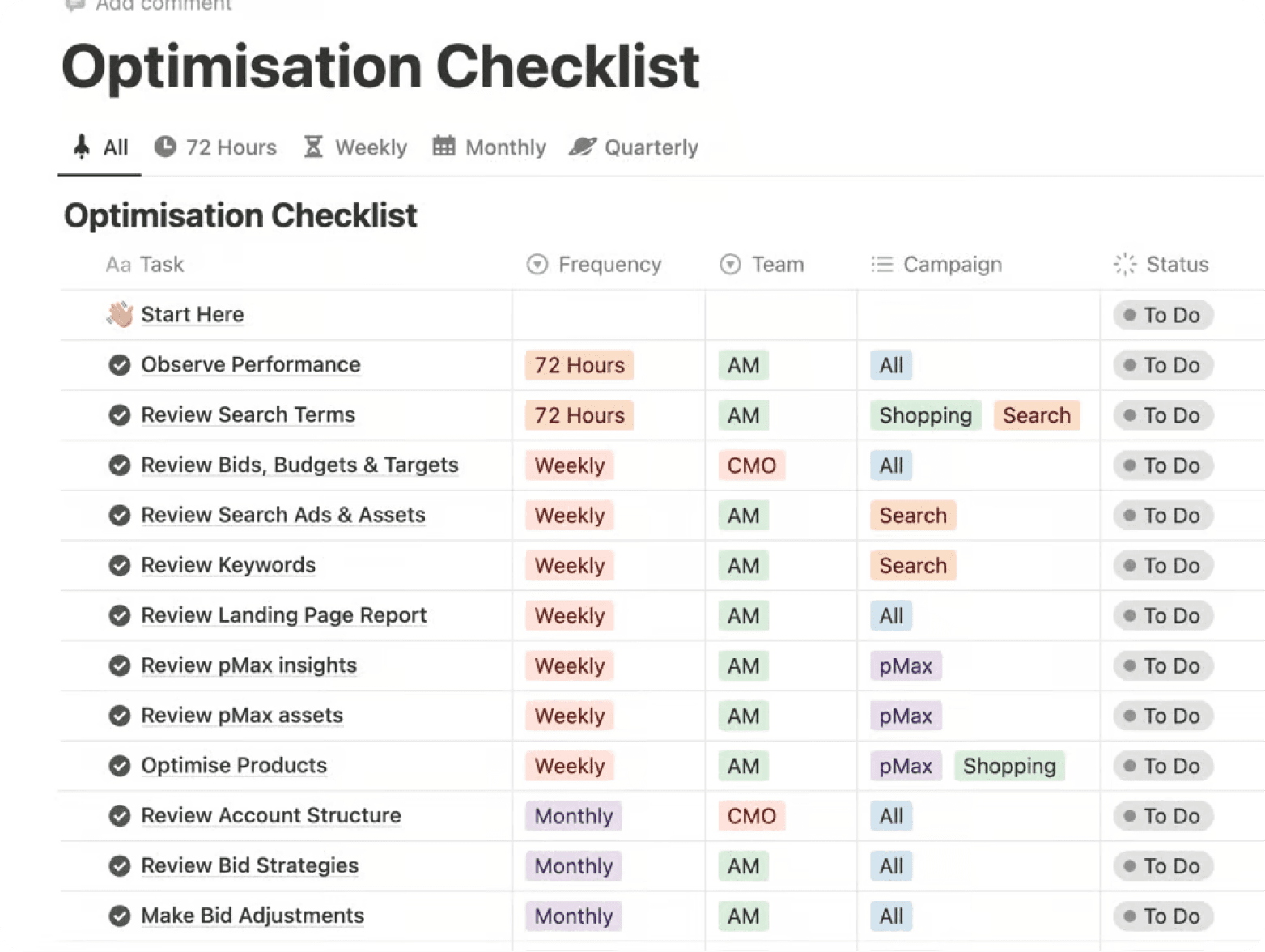This screenshot has width=1265, height=952.
Task: Click the sparkle icon in Status column header
Action: click(x=1125, y=264)
